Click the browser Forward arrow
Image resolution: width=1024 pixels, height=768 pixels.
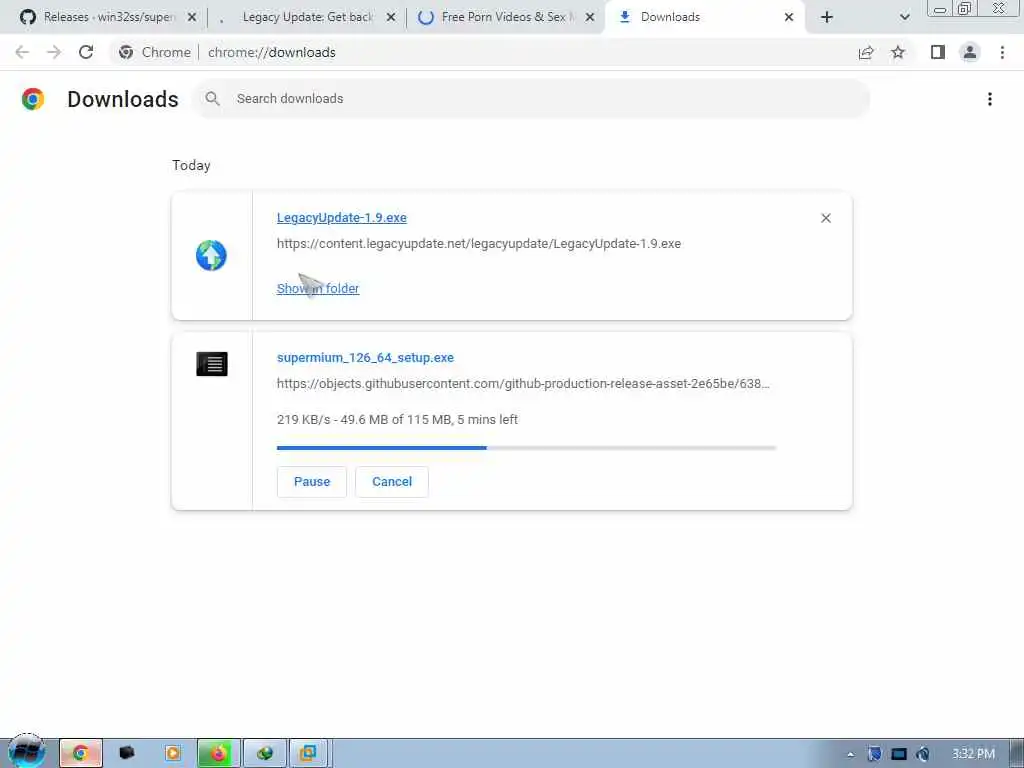click(x=54, y=52)
